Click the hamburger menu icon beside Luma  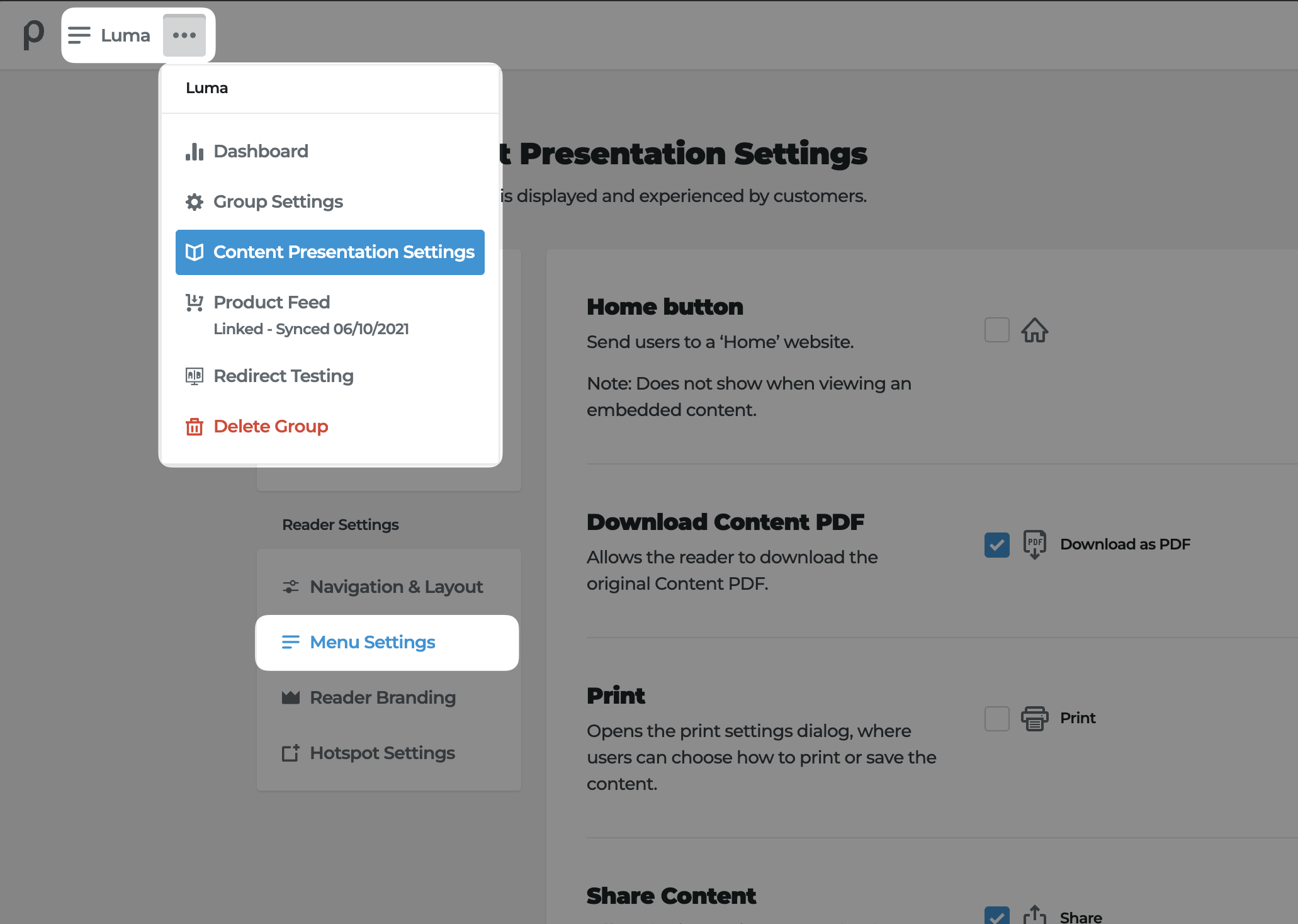pyautogui.click(x=79, y=35)
